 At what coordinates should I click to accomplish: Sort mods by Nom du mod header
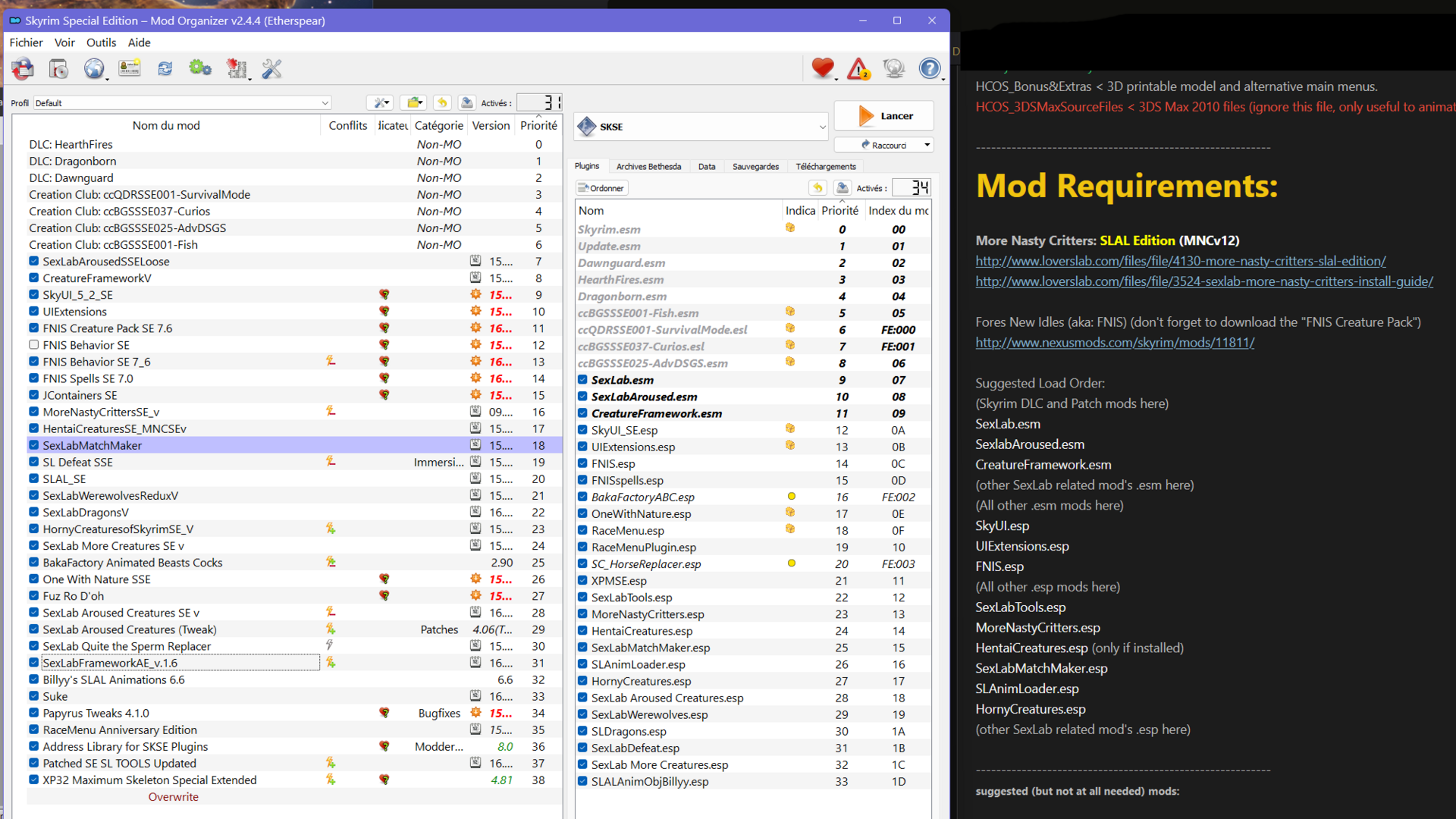click(166, 125)
